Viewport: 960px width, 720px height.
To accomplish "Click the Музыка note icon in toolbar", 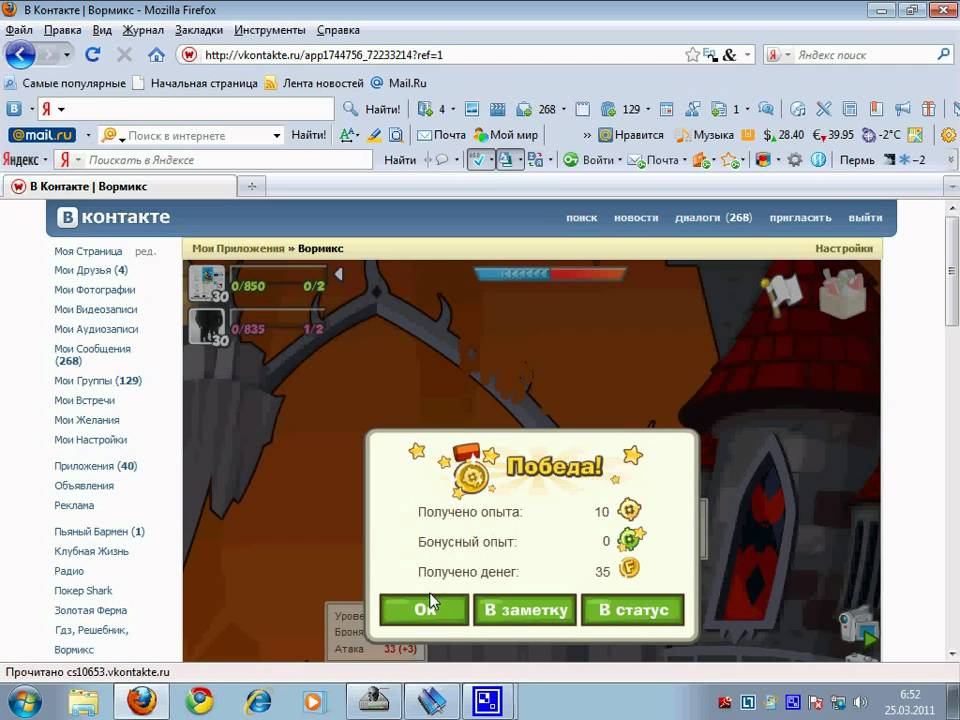I will pos(704,135).
